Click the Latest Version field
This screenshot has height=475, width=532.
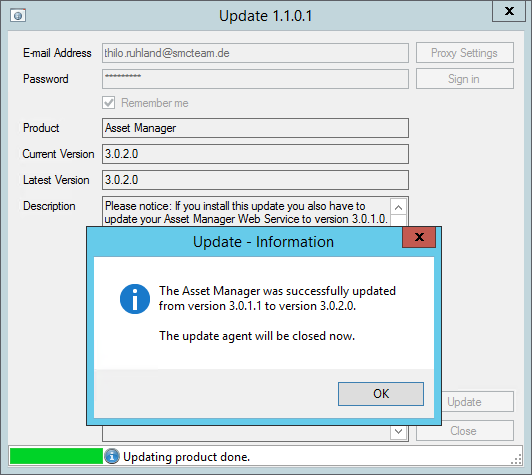click(255, 180)
